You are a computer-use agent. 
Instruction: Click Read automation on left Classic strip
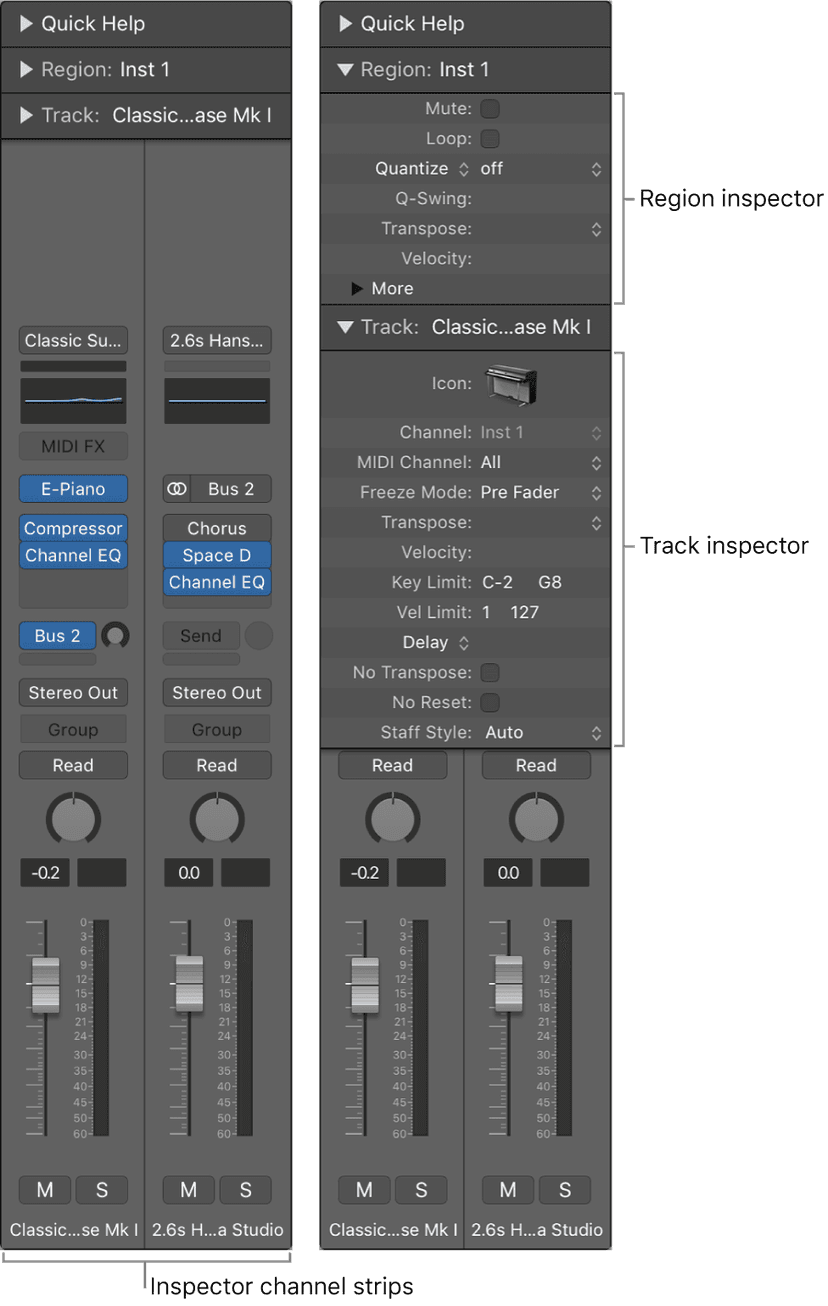(73, 765)
